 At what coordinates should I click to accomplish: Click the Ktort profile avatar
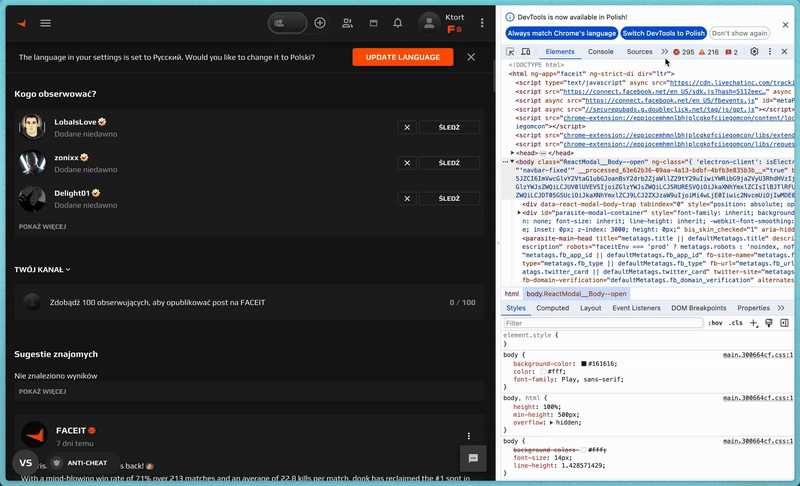click(x=429, y=23)
